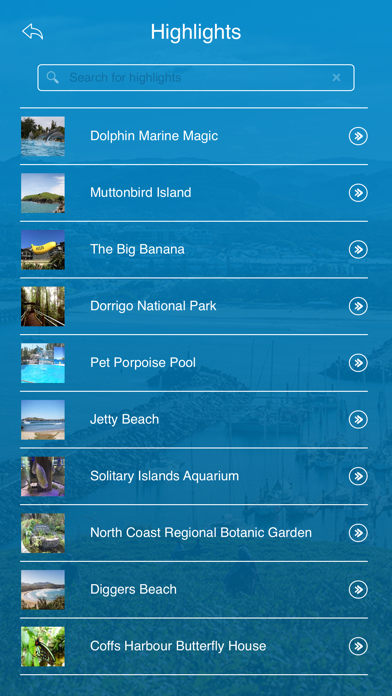Open The Big Banana text link
This screenshot has height=696, width=392.
137,249
